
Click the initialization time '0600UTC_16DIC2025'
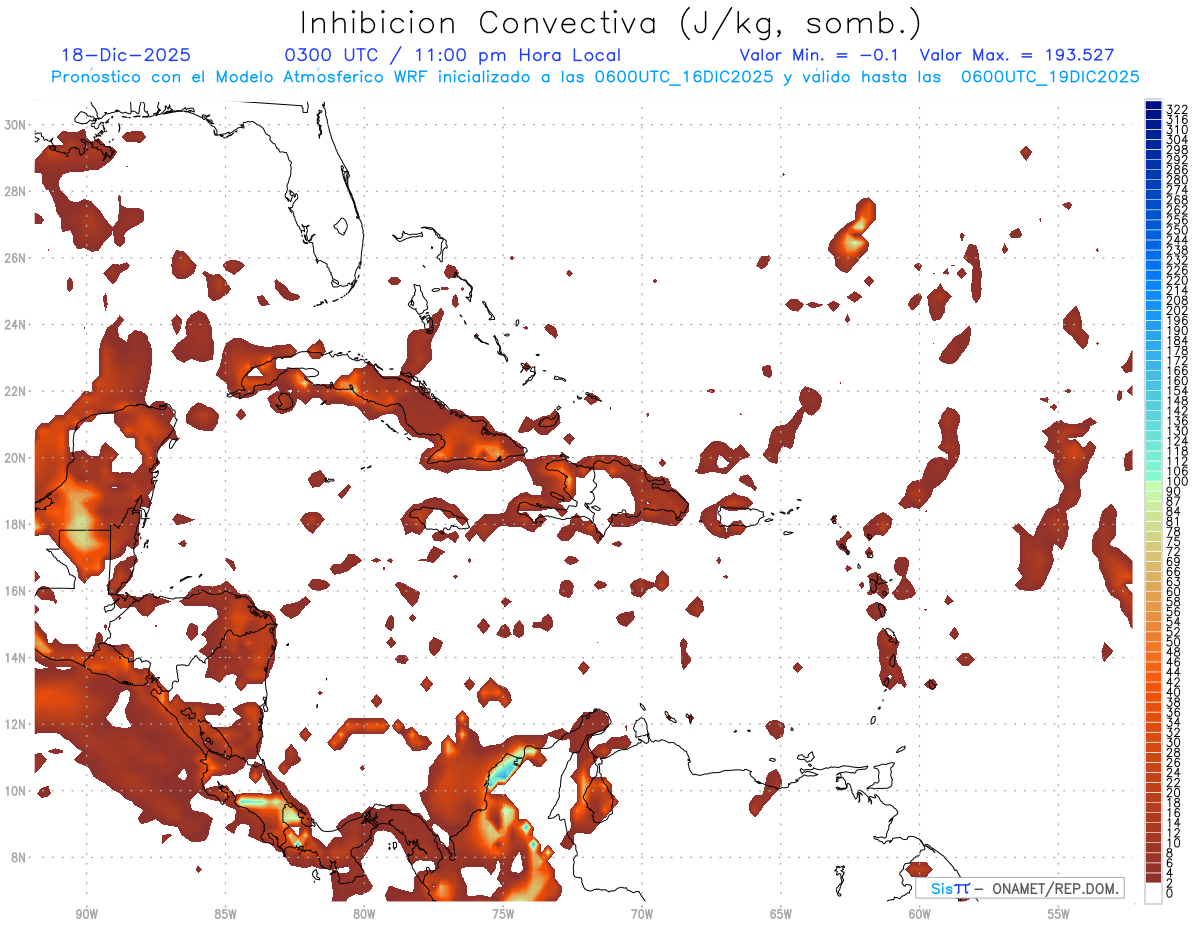point(683,77)
